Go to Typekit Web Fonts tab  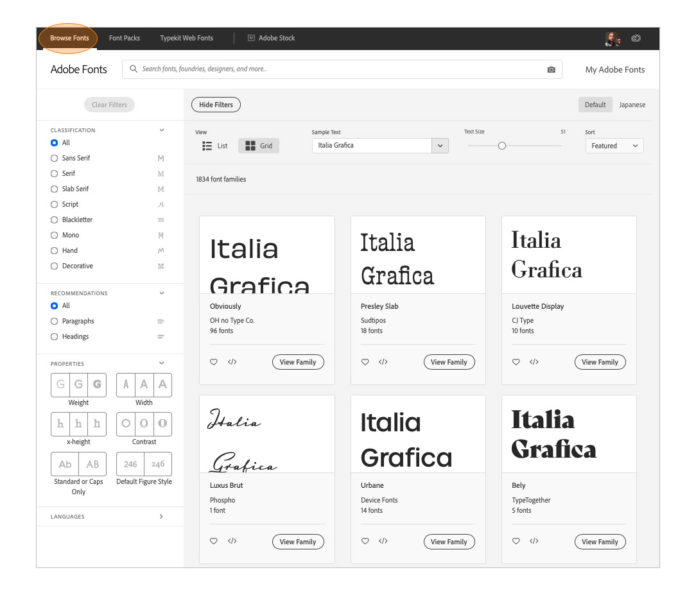(186, 38)
